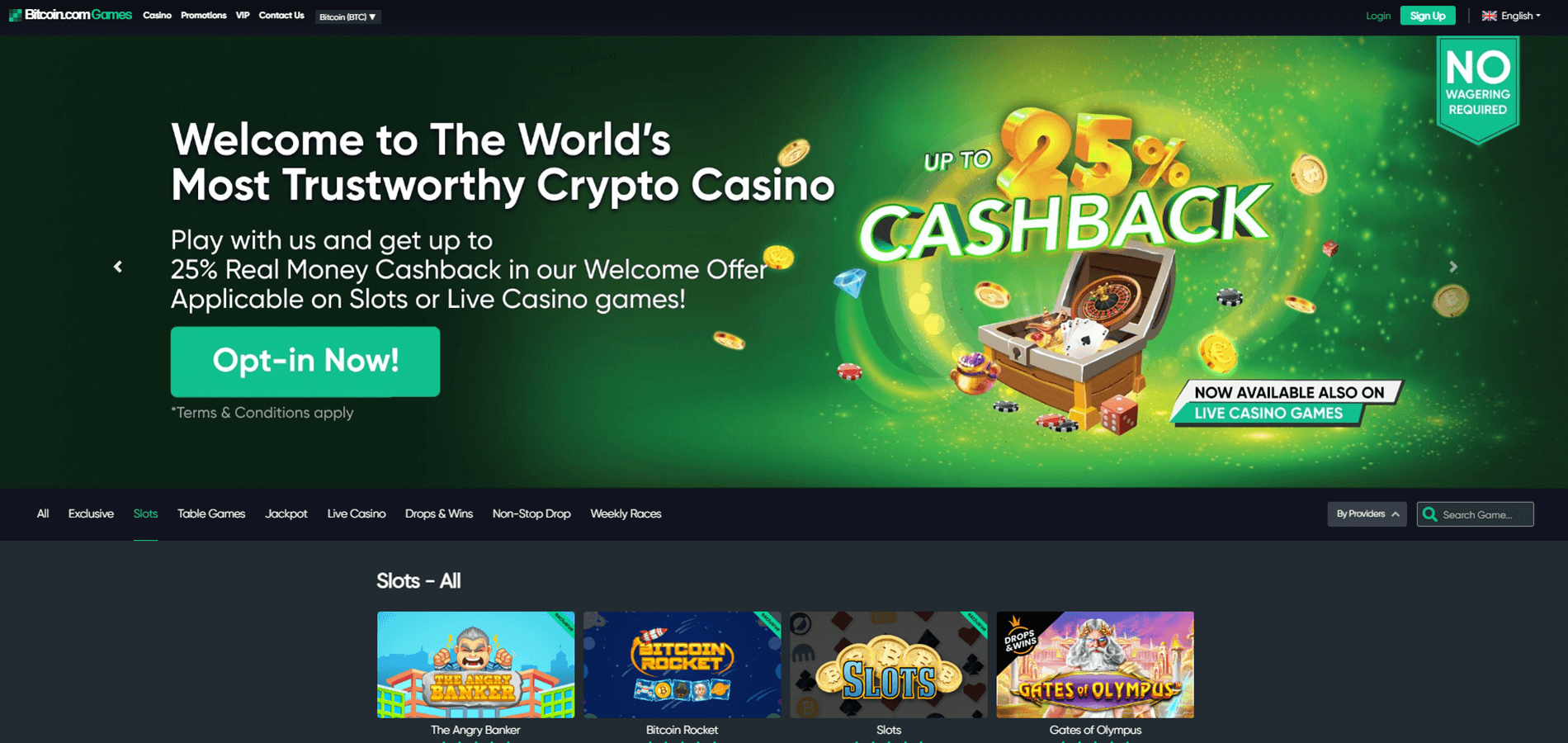Open the VIP menu item
This screenshot has height=743, width=1568.
243,16
